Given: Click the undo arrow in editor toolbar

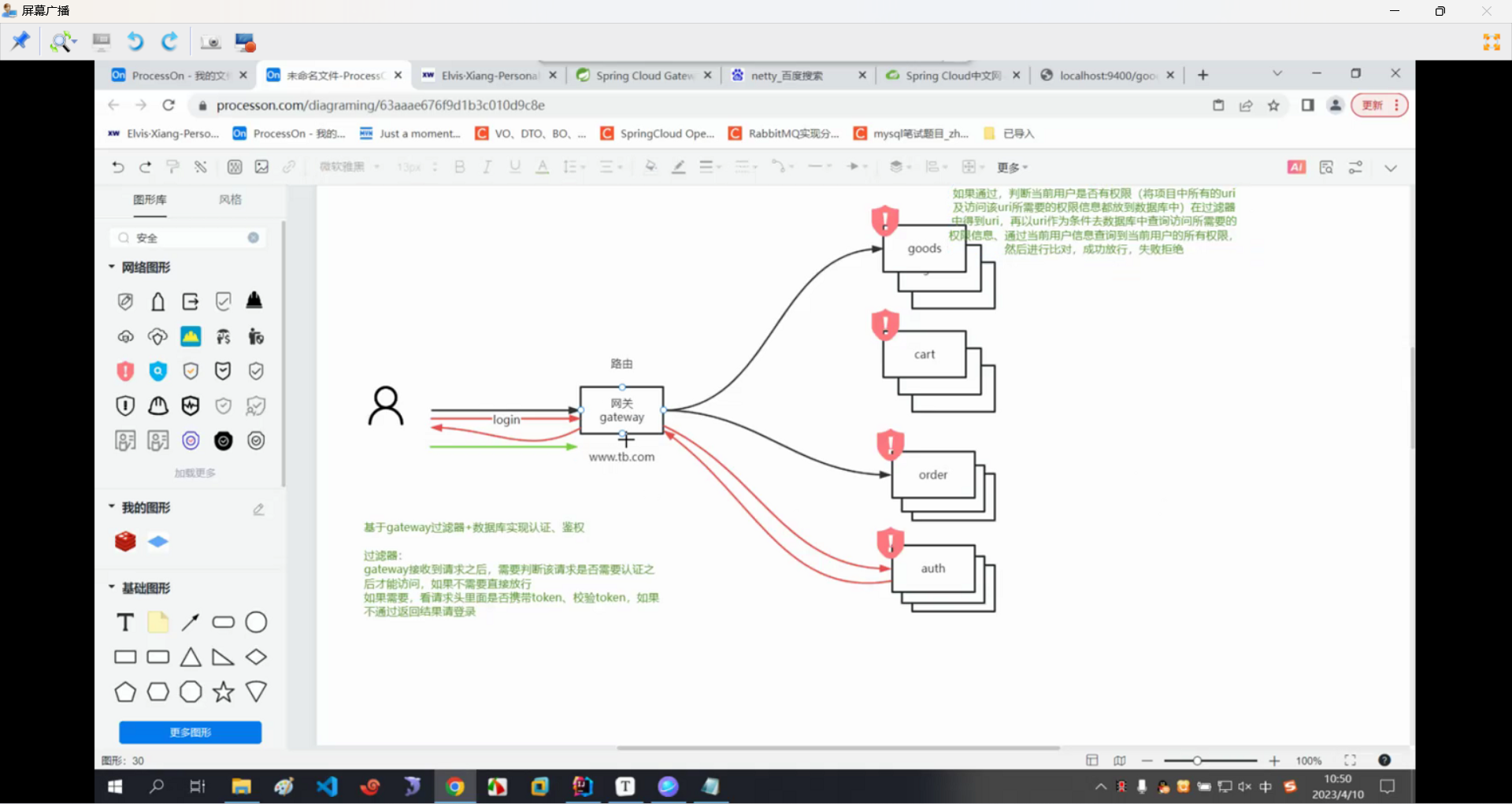Looking at the screenshot, I should click(x=118, y=167).
